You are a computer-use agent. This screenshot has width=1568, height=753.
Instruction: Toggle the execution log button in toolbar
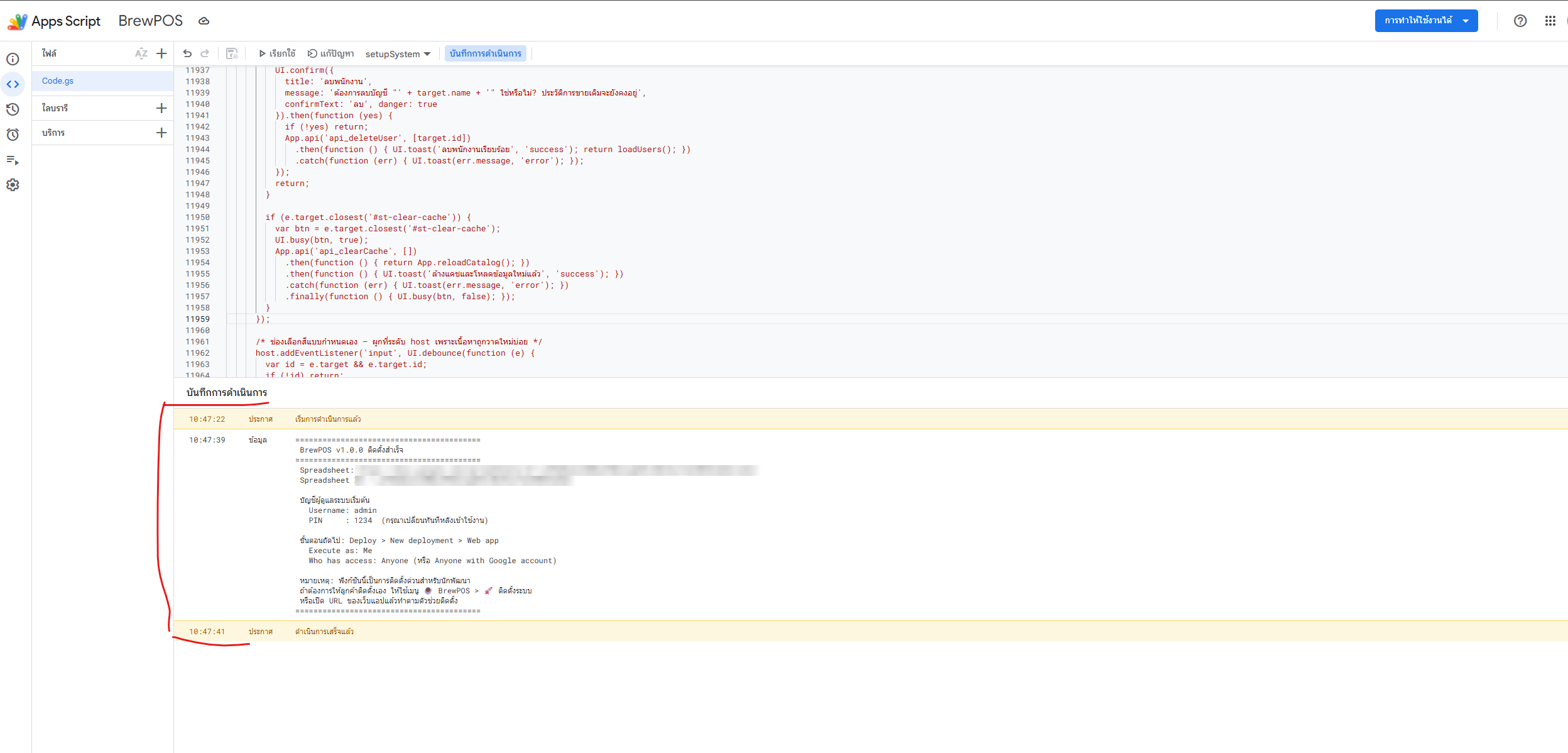coord(485,53)
